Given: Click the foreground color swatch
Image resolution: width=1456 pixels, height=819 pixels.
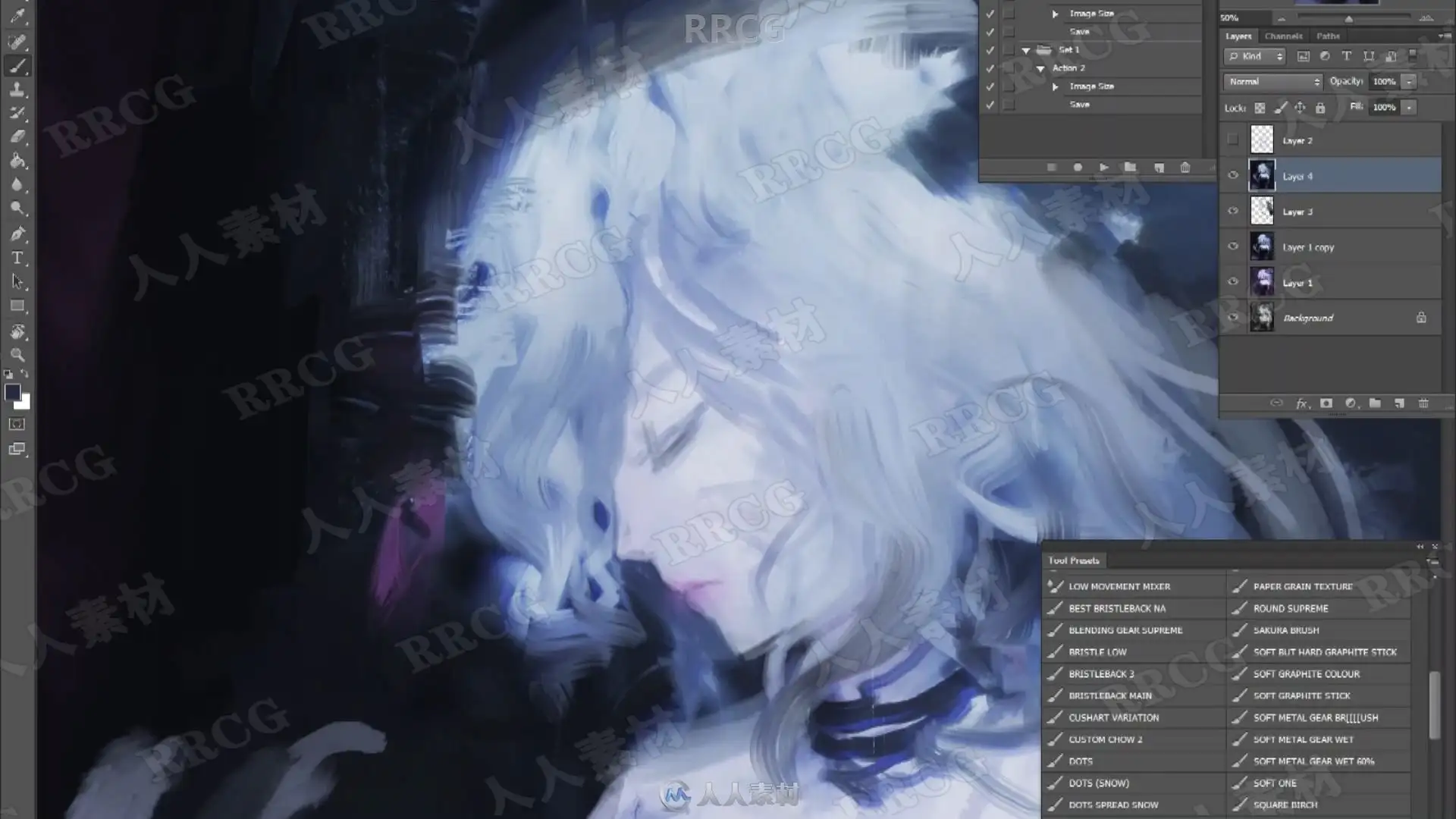Looking at the screenshot, I should (11, 392).
